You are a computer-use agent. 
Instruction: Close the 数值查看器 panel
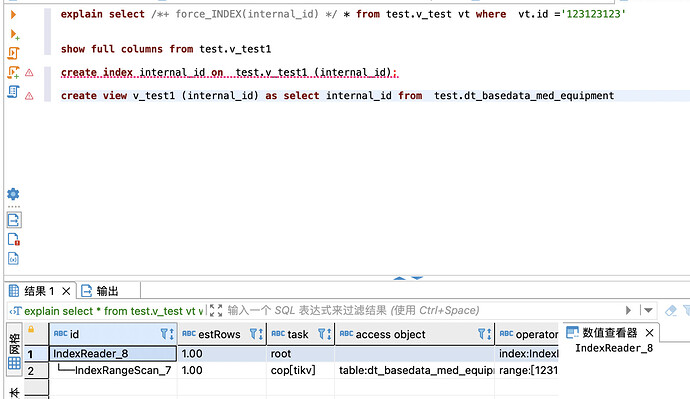(x=650, y=333)
